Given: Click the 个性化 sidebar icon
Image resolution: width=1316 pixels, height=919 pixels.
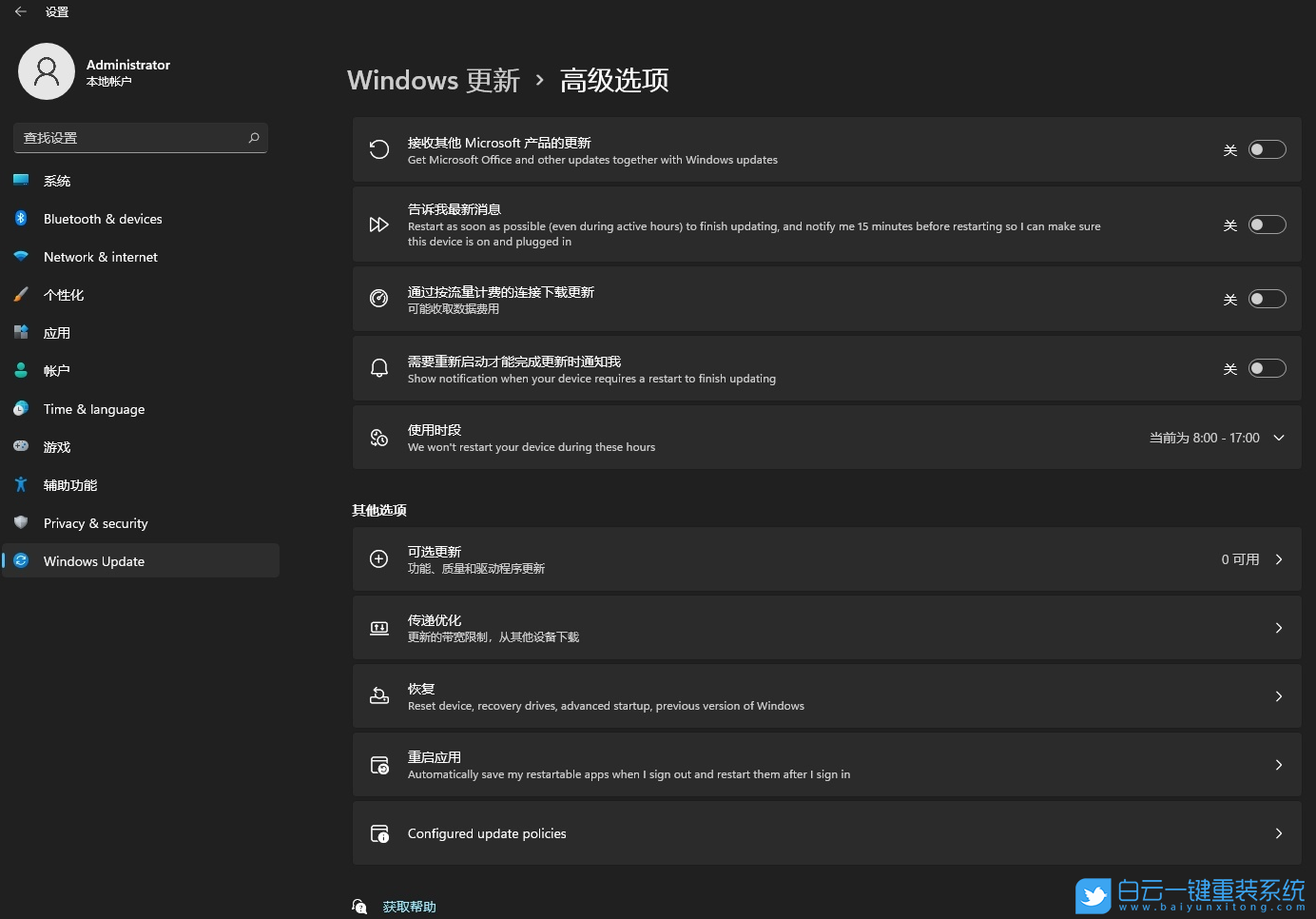Looking at the screenshot, I should 21,294.
